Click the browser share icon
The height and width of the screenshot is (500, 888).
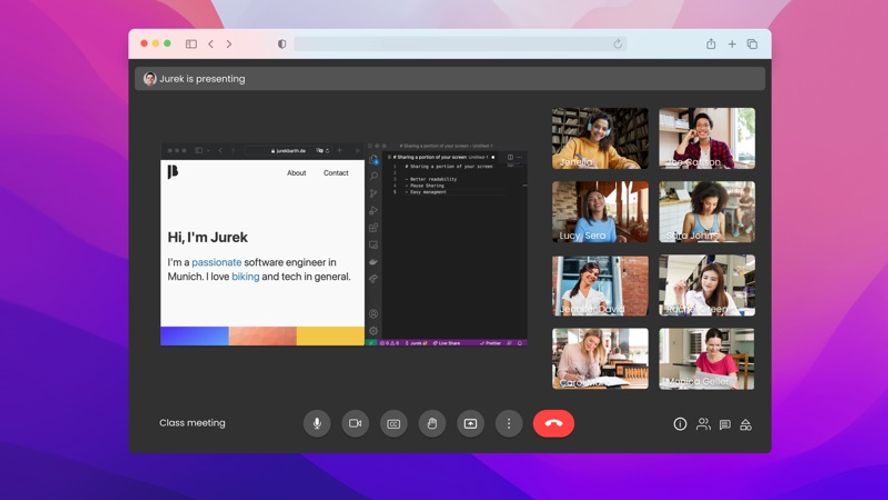pos(711,44)
